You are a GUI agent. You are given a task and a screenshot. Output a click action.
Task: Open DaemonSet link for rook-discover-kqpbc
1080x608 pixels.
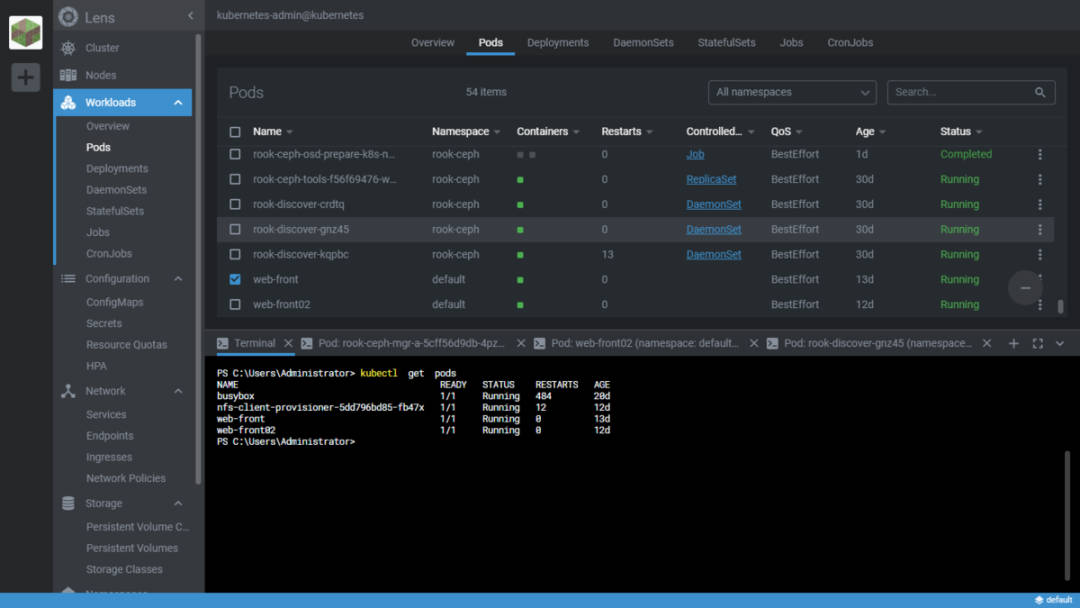(x=714, y=255)
